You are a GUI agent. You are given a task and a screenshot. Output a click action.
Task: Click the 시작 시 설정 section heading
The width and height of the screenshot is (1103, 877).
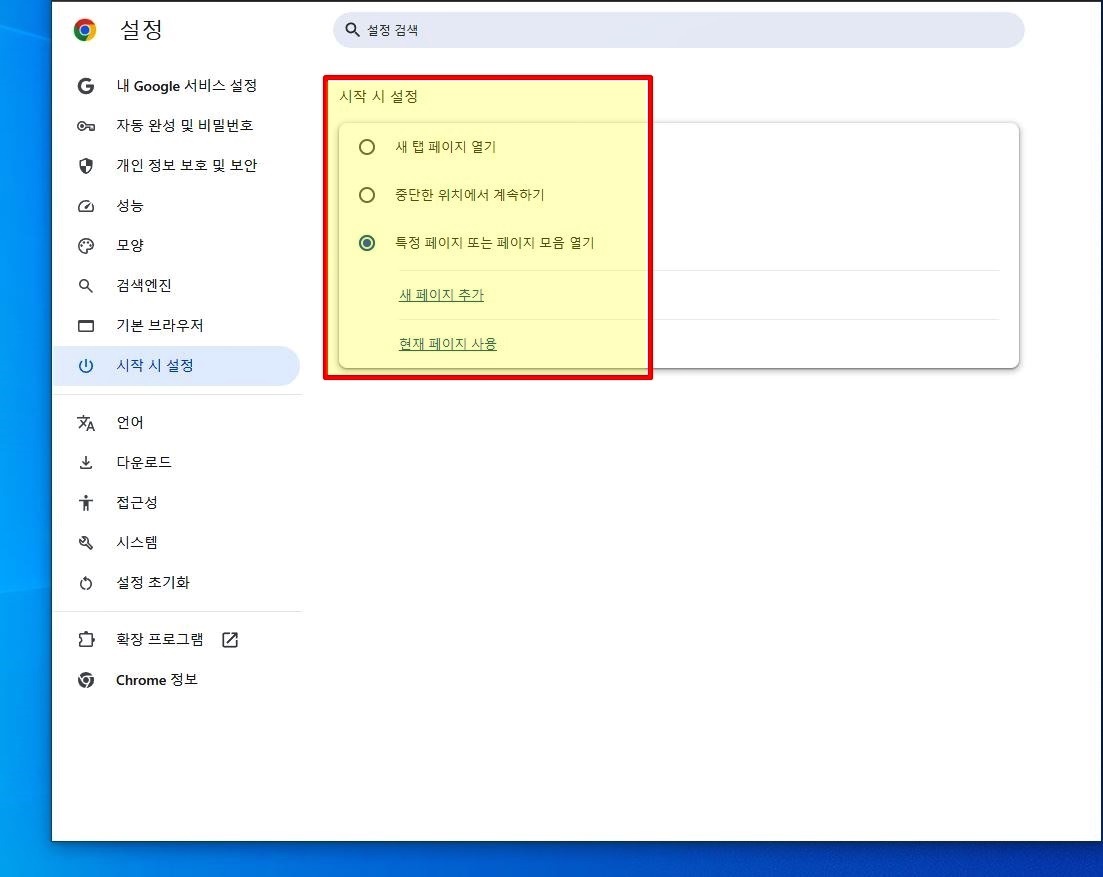[378, 96]
